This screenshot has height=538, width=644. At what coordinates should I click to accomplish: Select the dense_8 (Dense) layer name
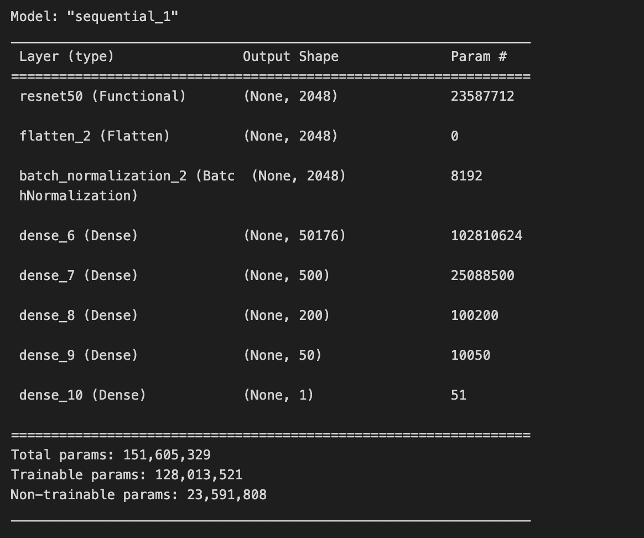(78, 315)
